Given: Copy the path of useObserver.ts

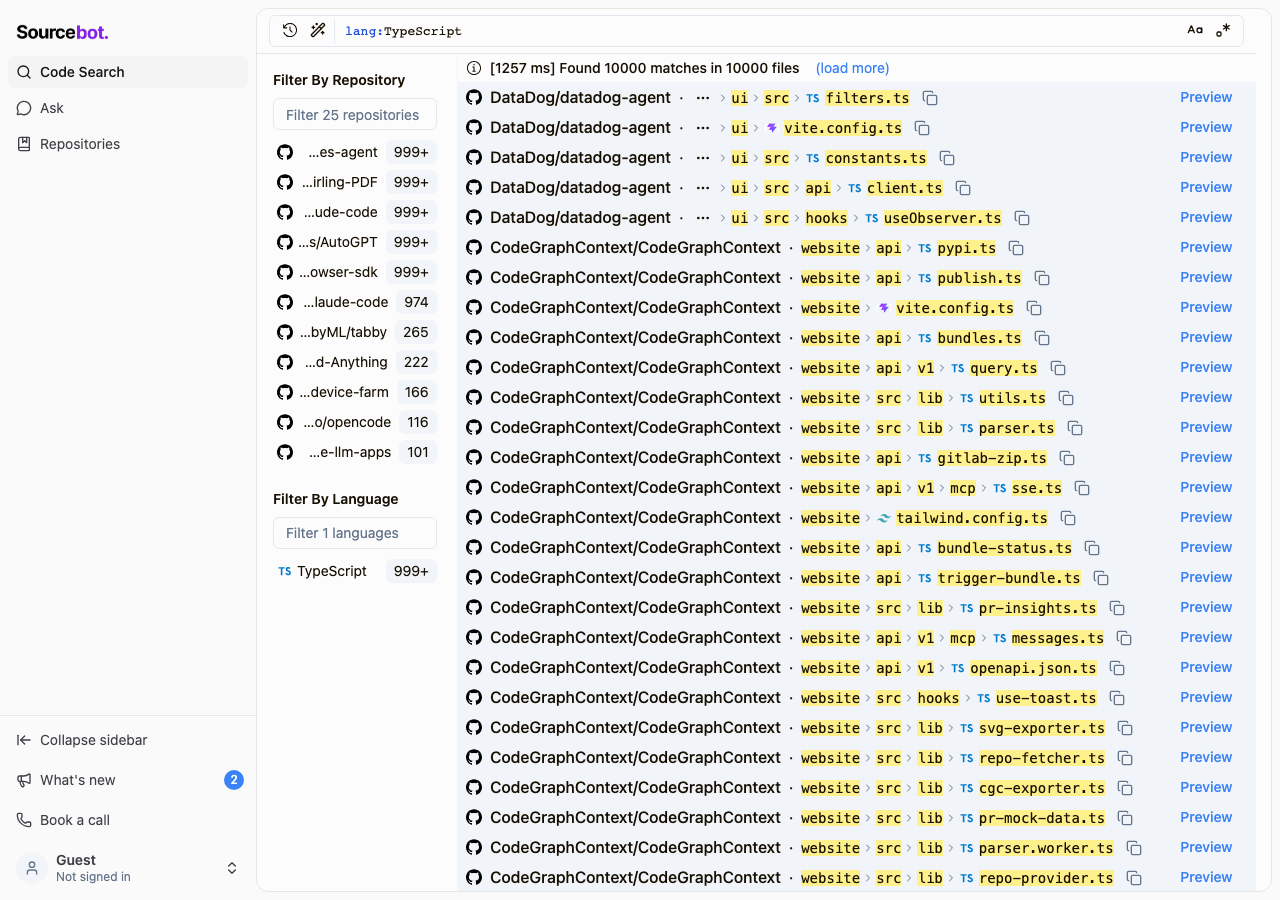Looking at the screenshot, I should pyautogui.click(x=1022, y=218).
